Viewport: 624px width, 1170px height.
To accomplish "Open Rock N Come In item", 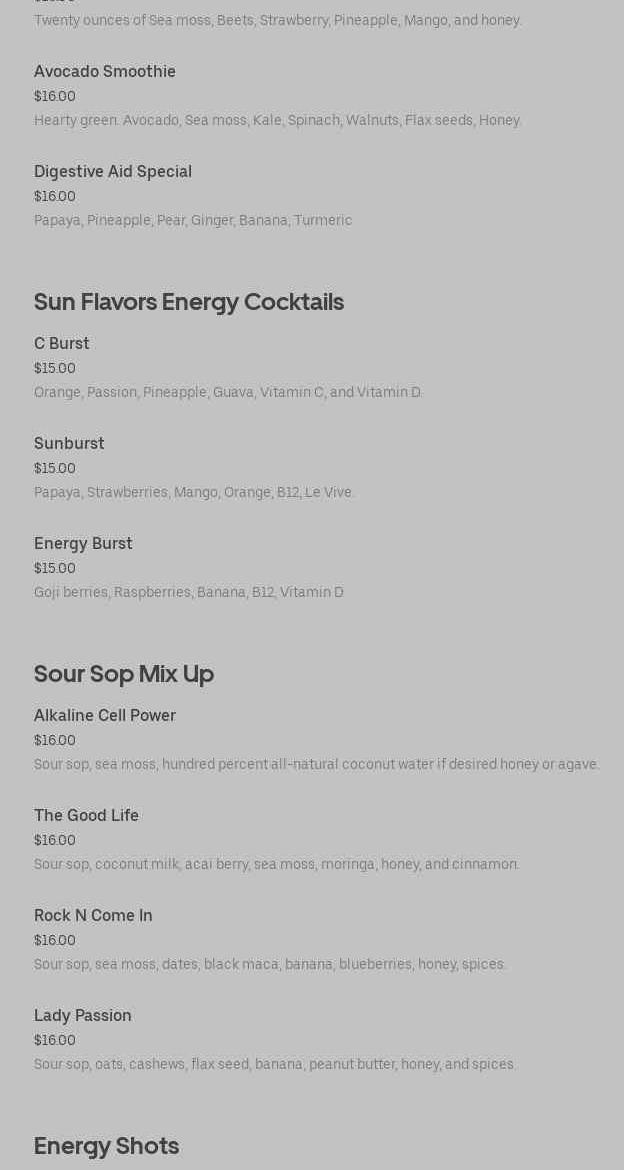I will (x=93, y=915).
